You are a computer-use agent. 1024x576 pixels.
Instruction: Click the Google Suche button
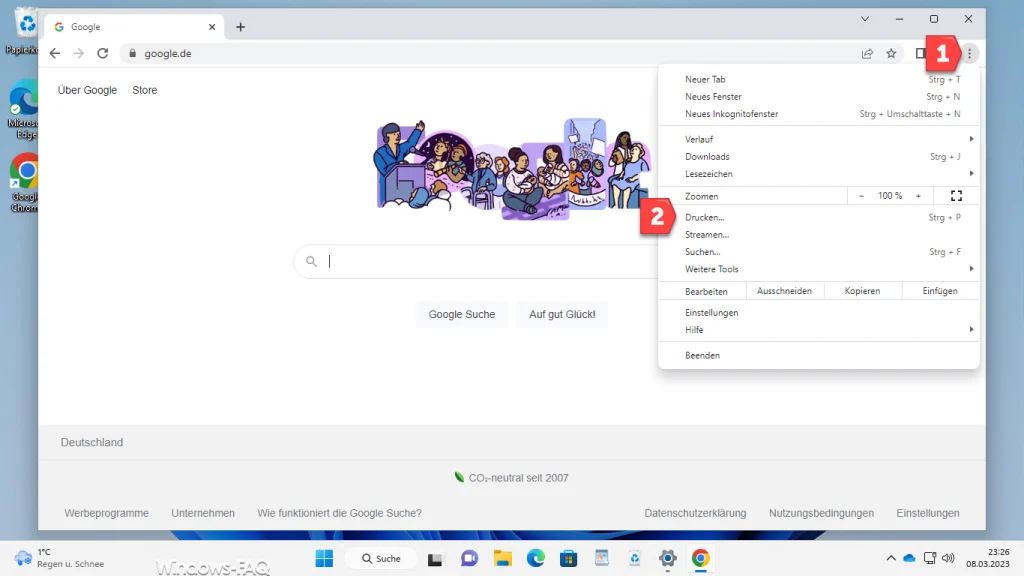point(462,314)
